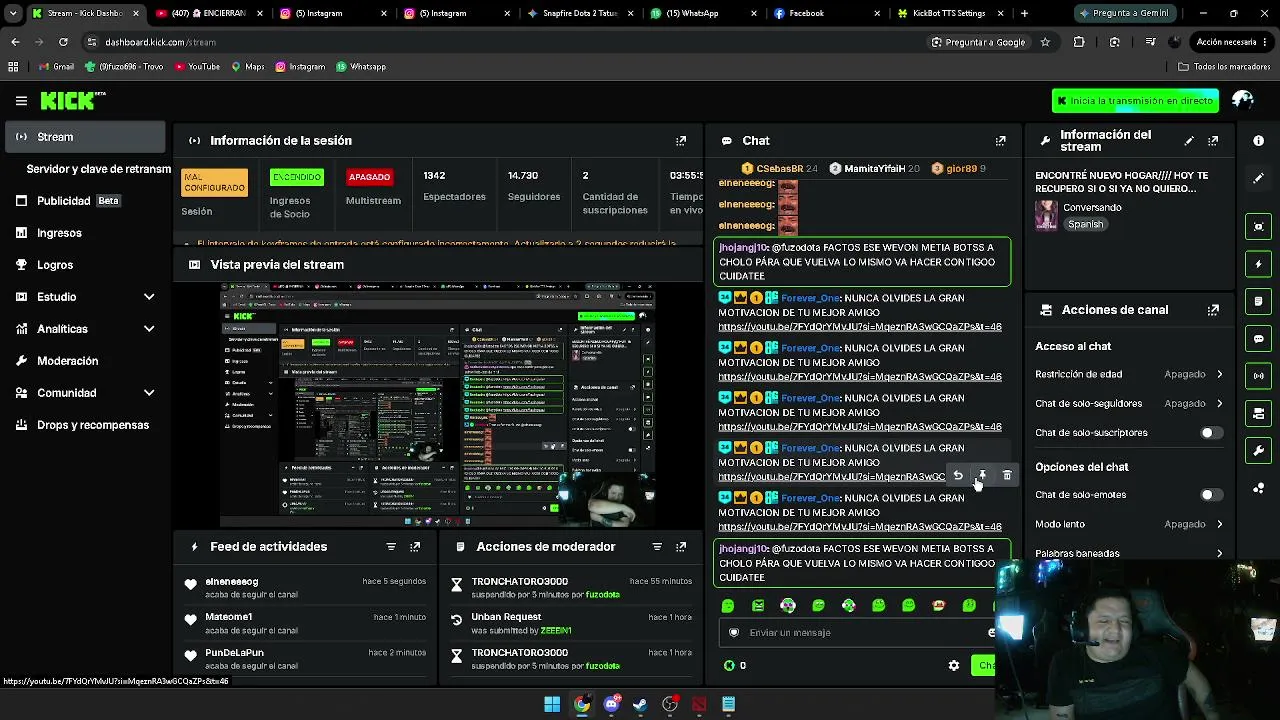Open Steam from the taskbar
Viewport: 1280px width, 720px height.
point(640,704)
